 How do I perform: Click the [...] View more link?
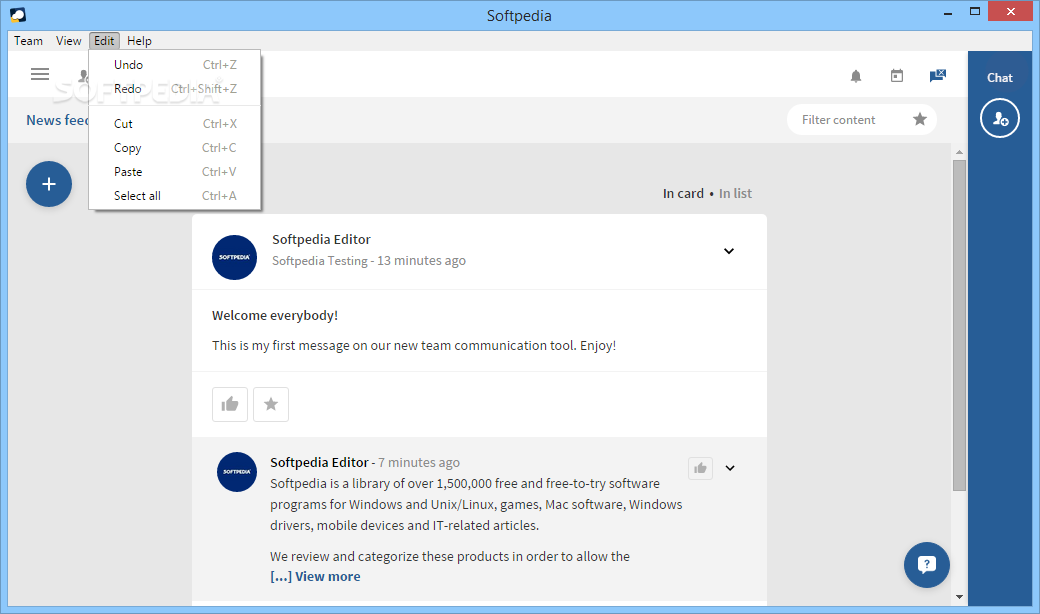(x=315, y=576)
